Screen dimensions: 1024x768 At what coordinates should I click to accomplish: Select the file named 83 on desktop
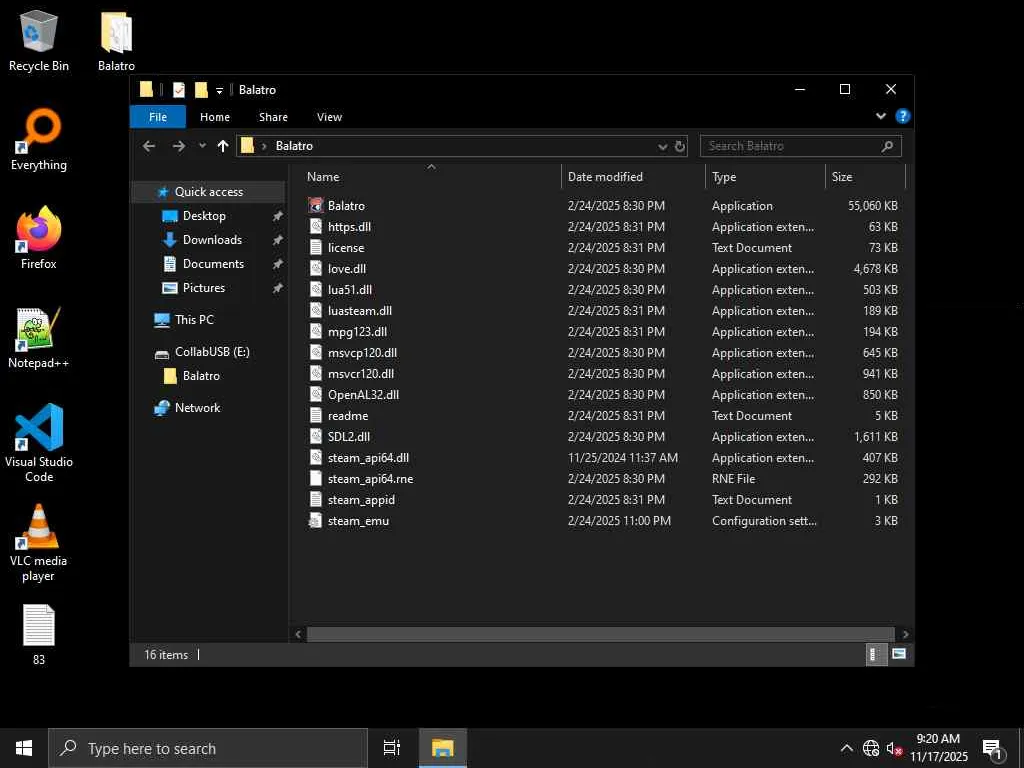(x=39, y=635)
